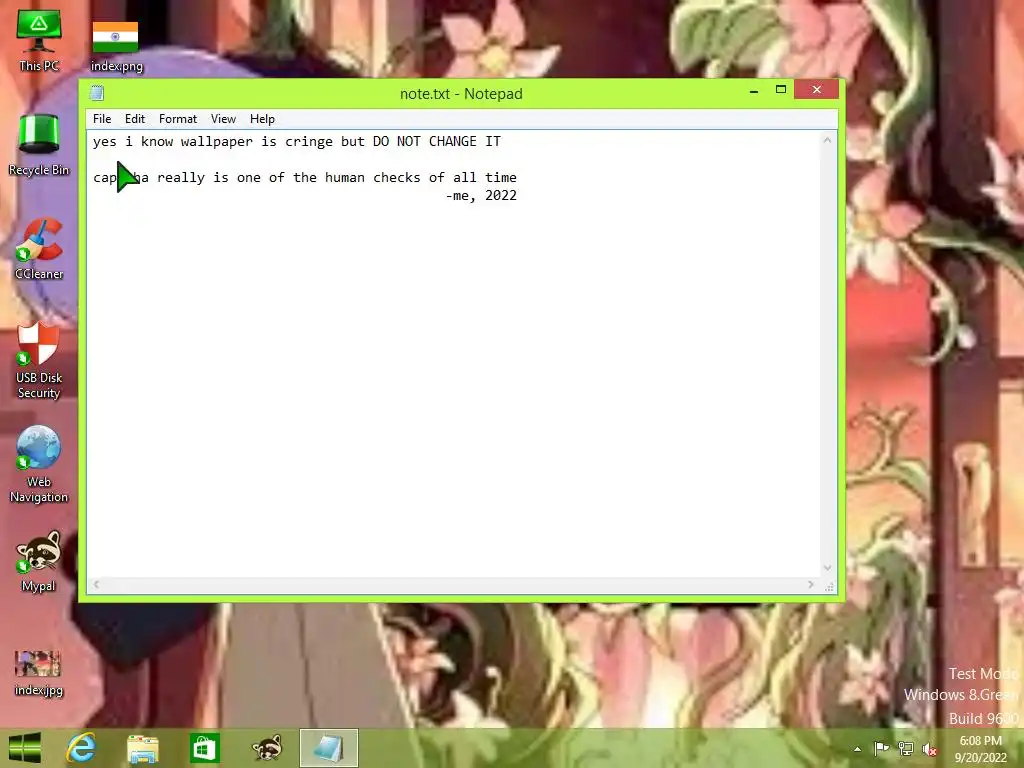Open the Edit menu in Notepad
Viewport: 1024px width, 768px height.
[x=135, y=119]
